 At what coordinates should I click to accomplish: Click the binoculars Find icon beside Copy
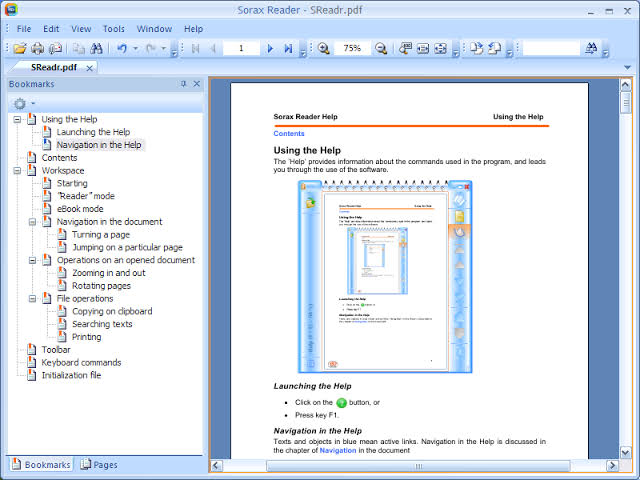pos(96,49)
